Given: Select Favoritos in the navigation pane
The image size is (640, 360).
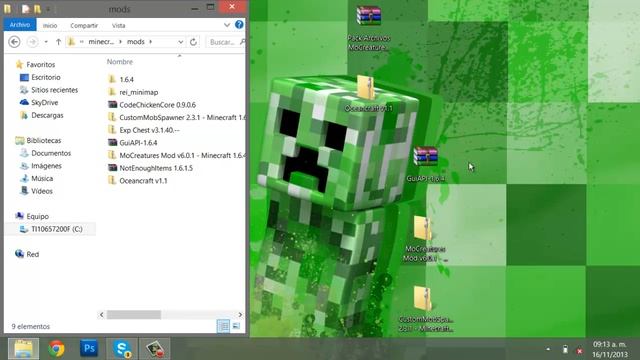Looking at the screenshot, I should [x=40, y=64].
